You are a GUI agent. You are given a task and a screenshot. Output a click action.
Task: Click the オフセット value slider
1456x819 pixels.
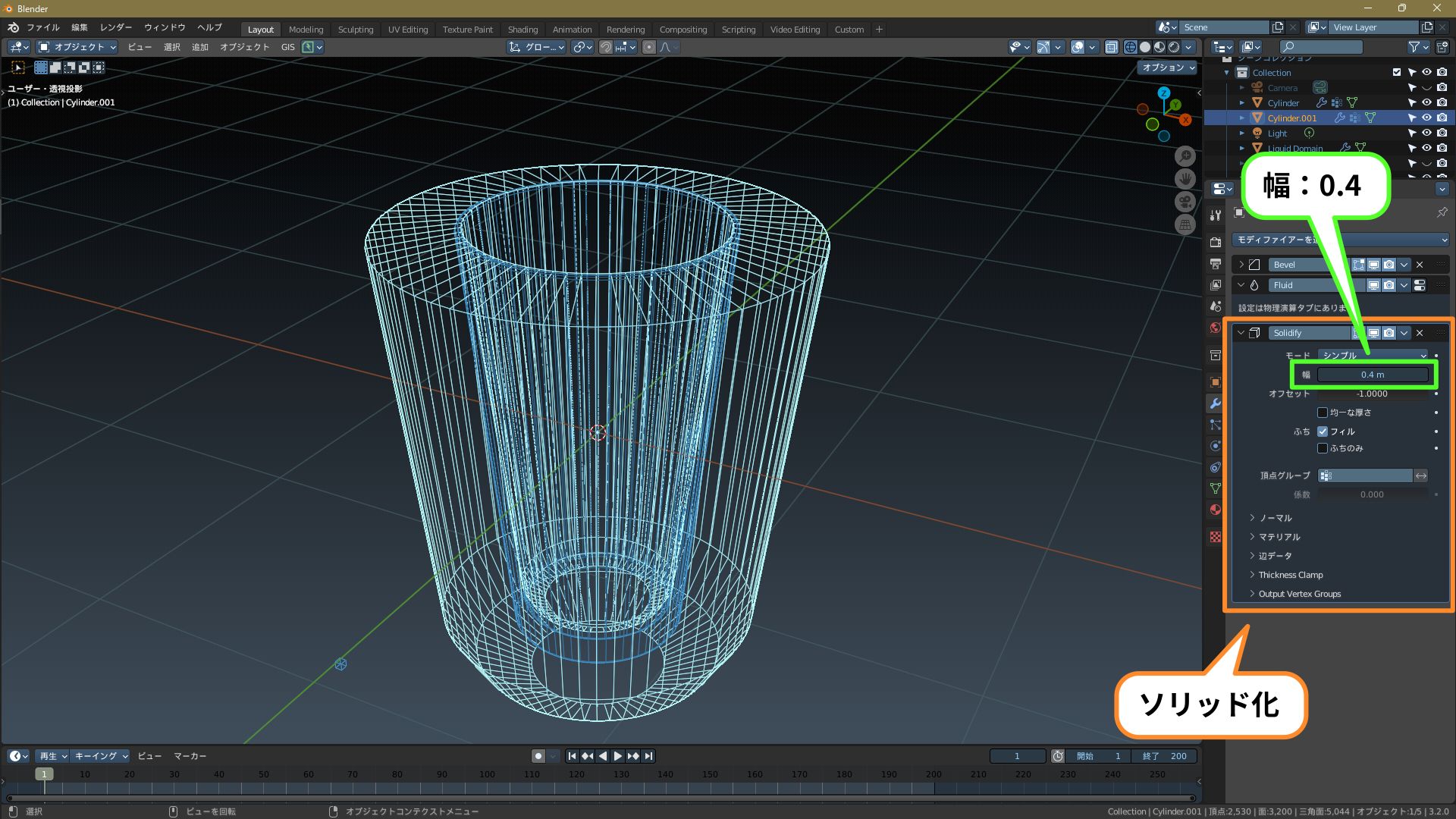(x=1372, y=394)
